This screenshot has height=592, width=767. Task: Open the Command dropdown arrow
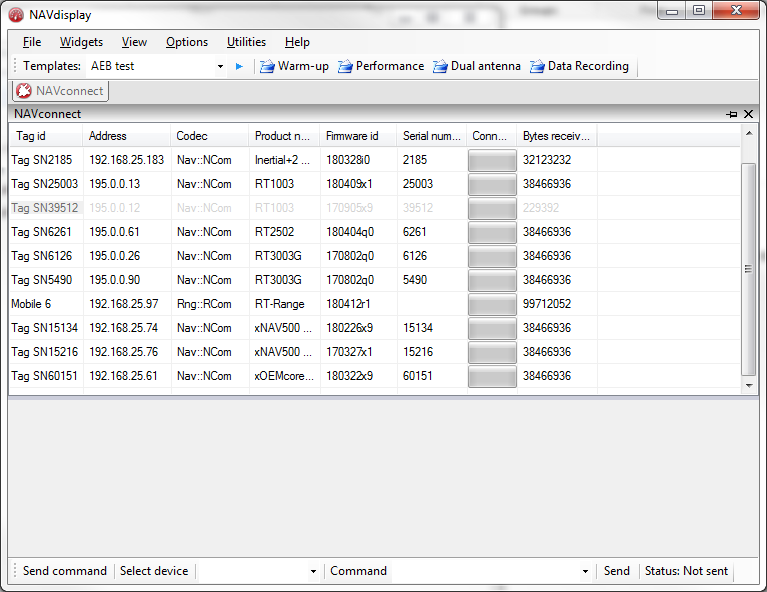586,571
